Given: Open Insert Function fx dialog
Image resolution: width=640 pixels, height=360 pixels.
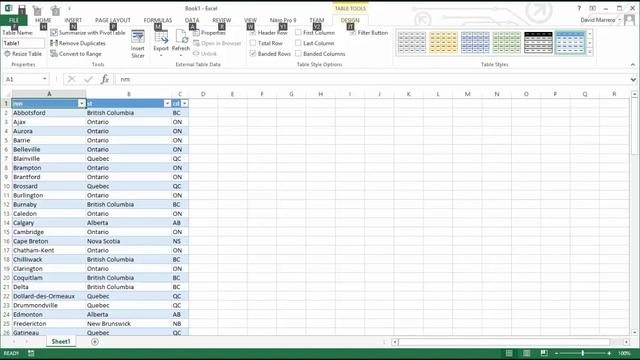Looking at the screenshot, I should tap(105, 79).
